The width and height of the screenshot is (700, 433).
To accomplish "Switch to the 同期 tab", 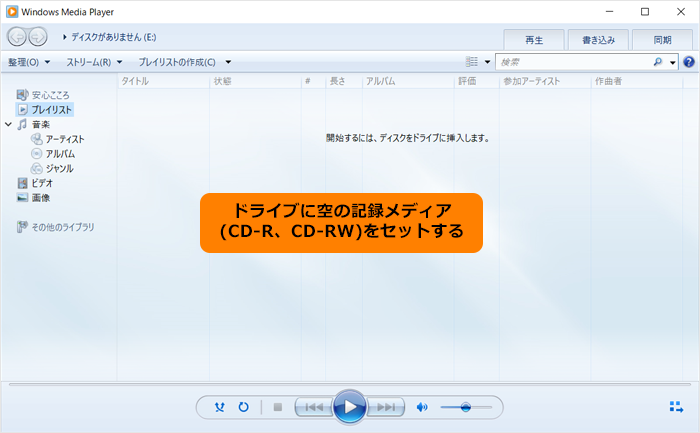I will point(662,40).
